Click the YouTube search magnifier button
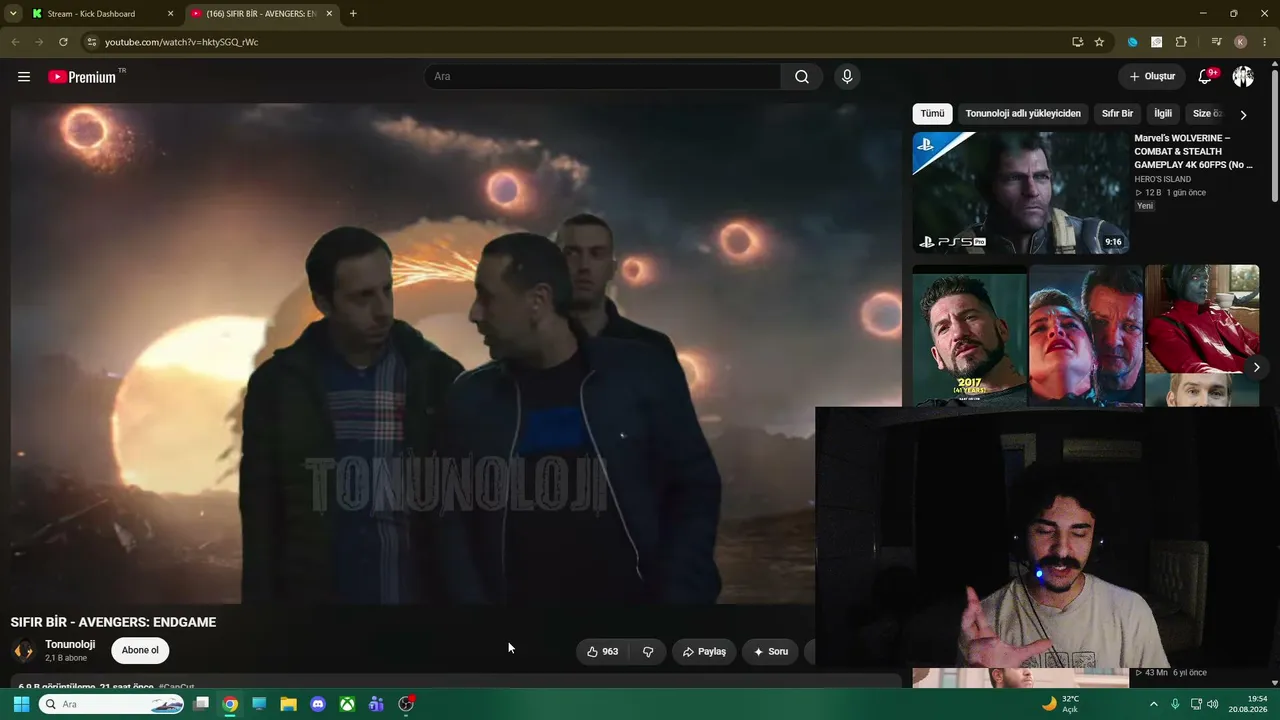 click(x=802, y=77)
